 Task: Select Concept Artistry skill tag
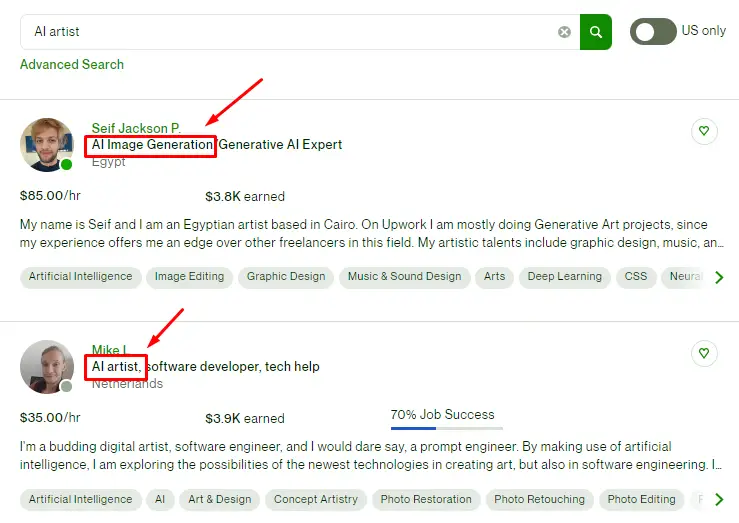click(x=316, y=499)
